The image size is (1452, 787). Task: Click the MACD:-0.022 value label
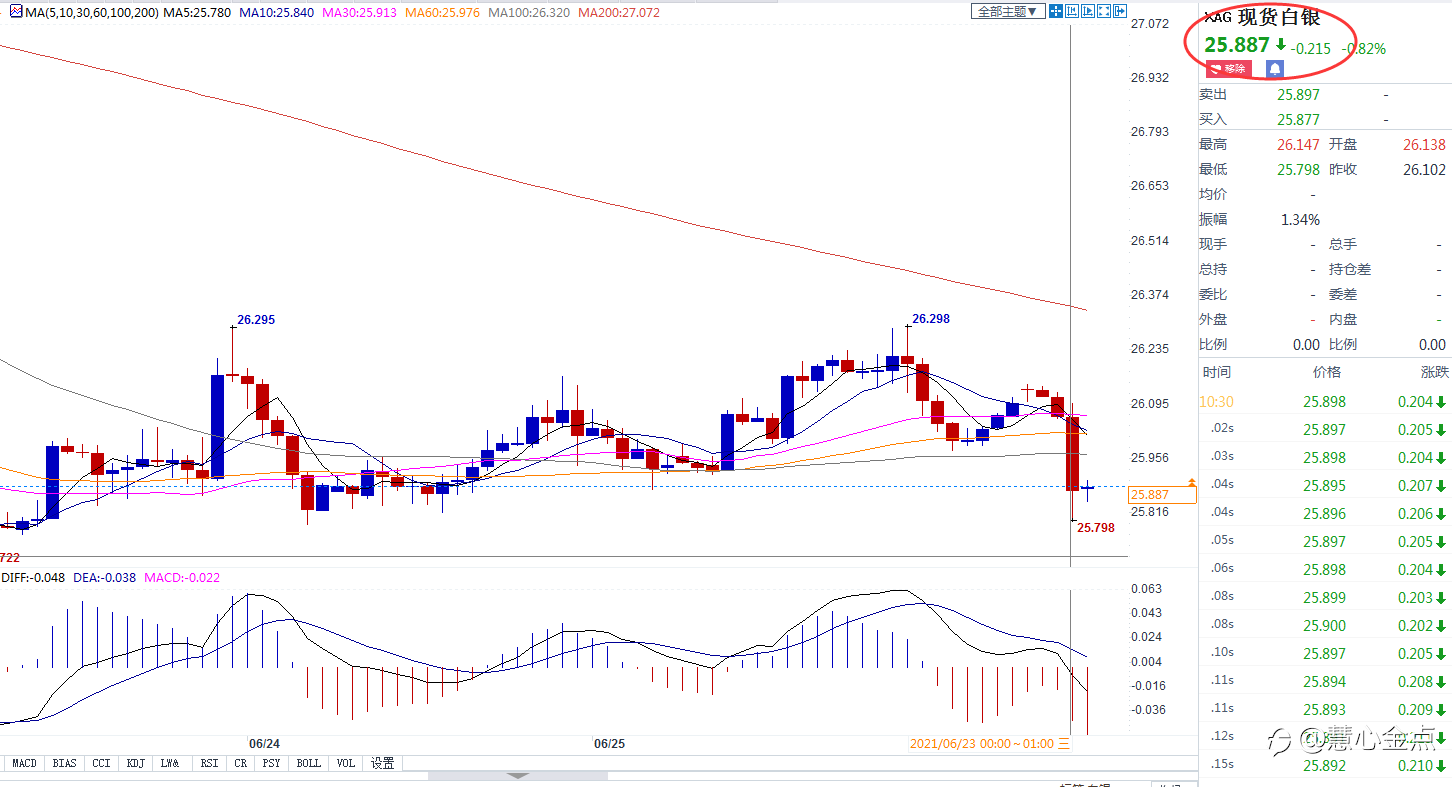pos(182,578)
